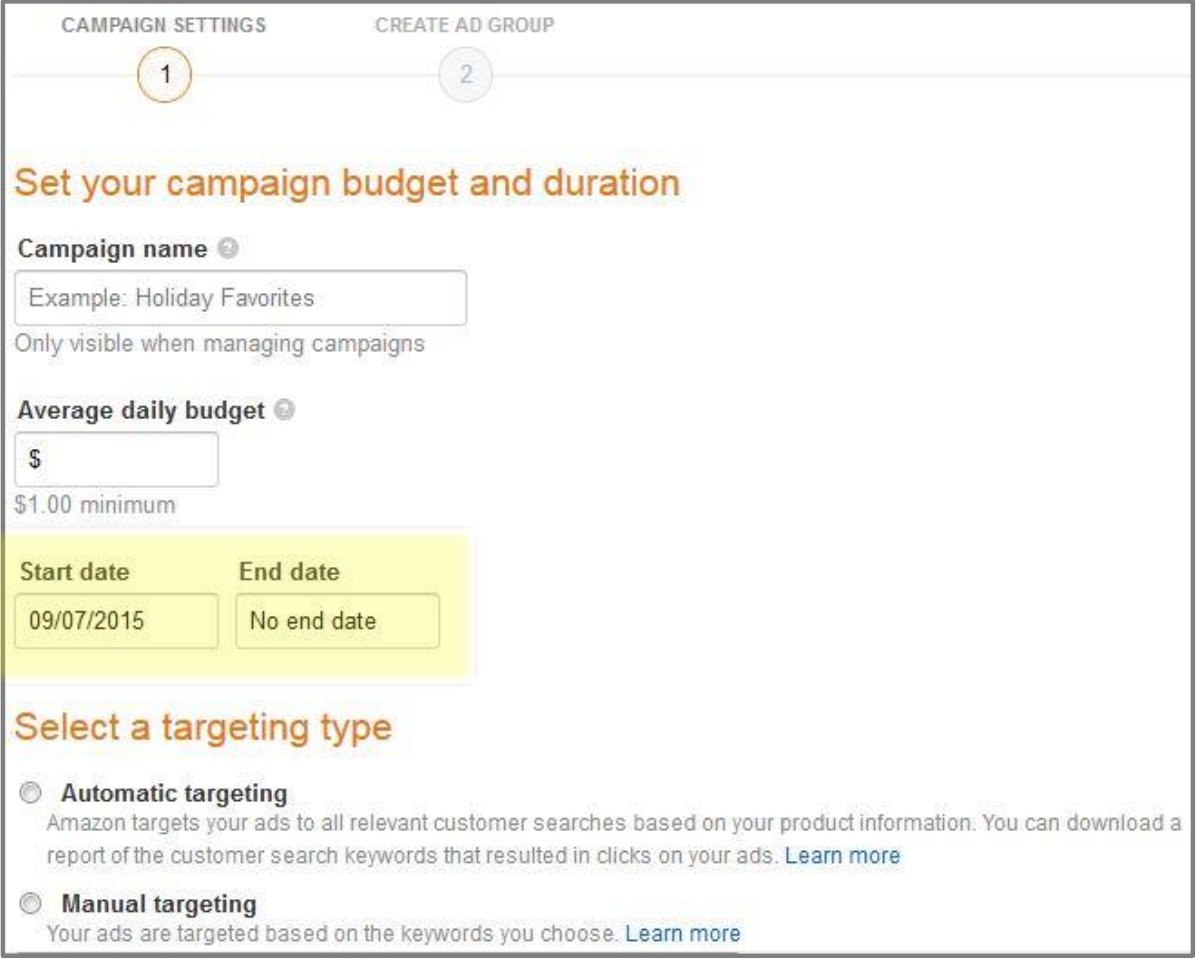
Task: Go to the Campaign Settings step
Action: (164, 25)
